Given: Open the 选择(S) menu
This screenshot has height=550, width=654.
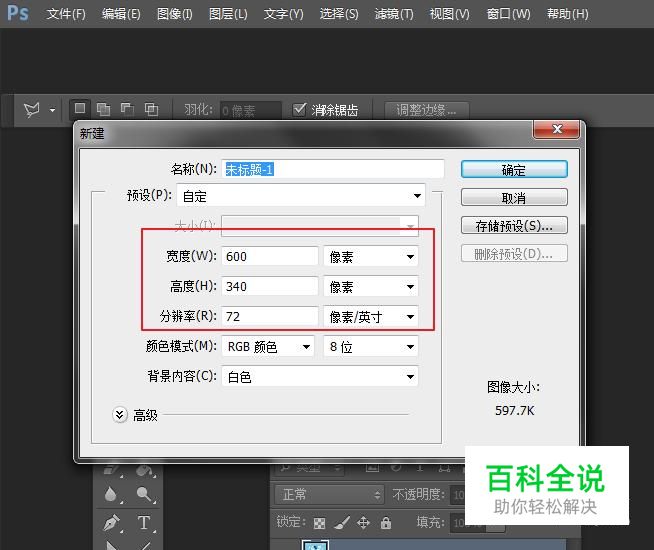Looking at the screenshot, I should [x=339, y=14].
